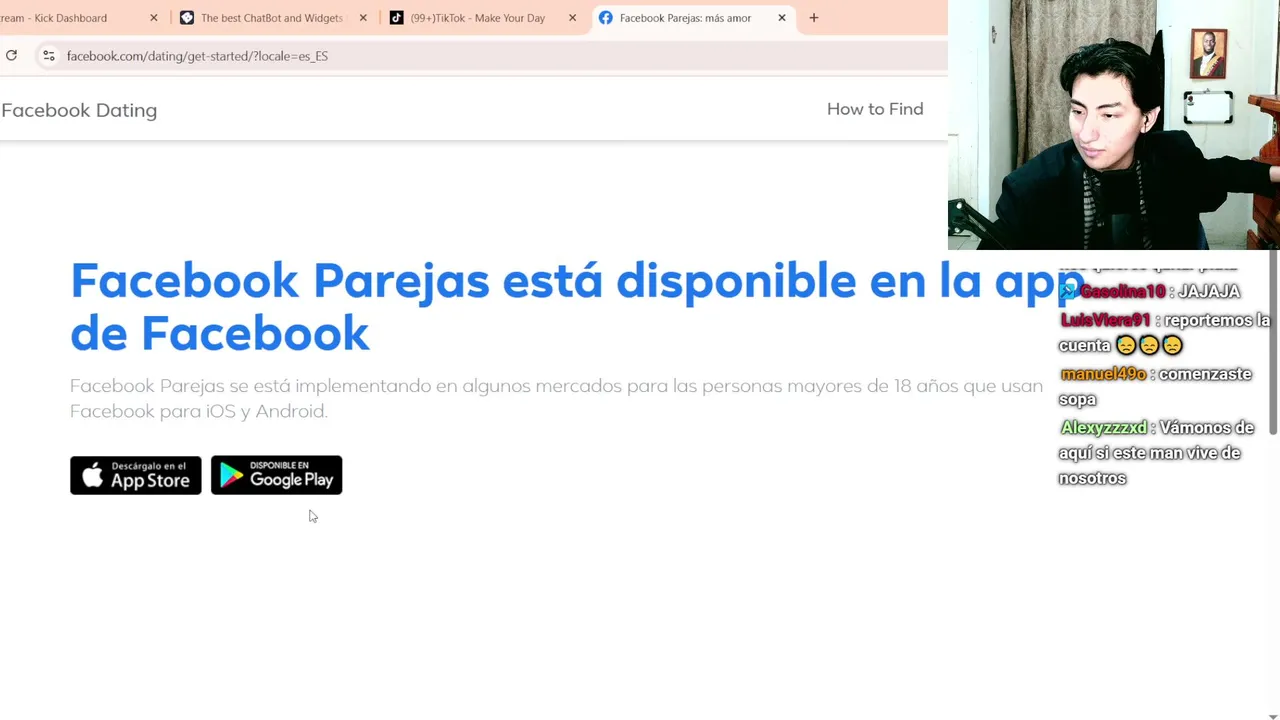Click the Facebook tab favicon
This screenshot has width=1280, height=720.
(x=605, y=18)
